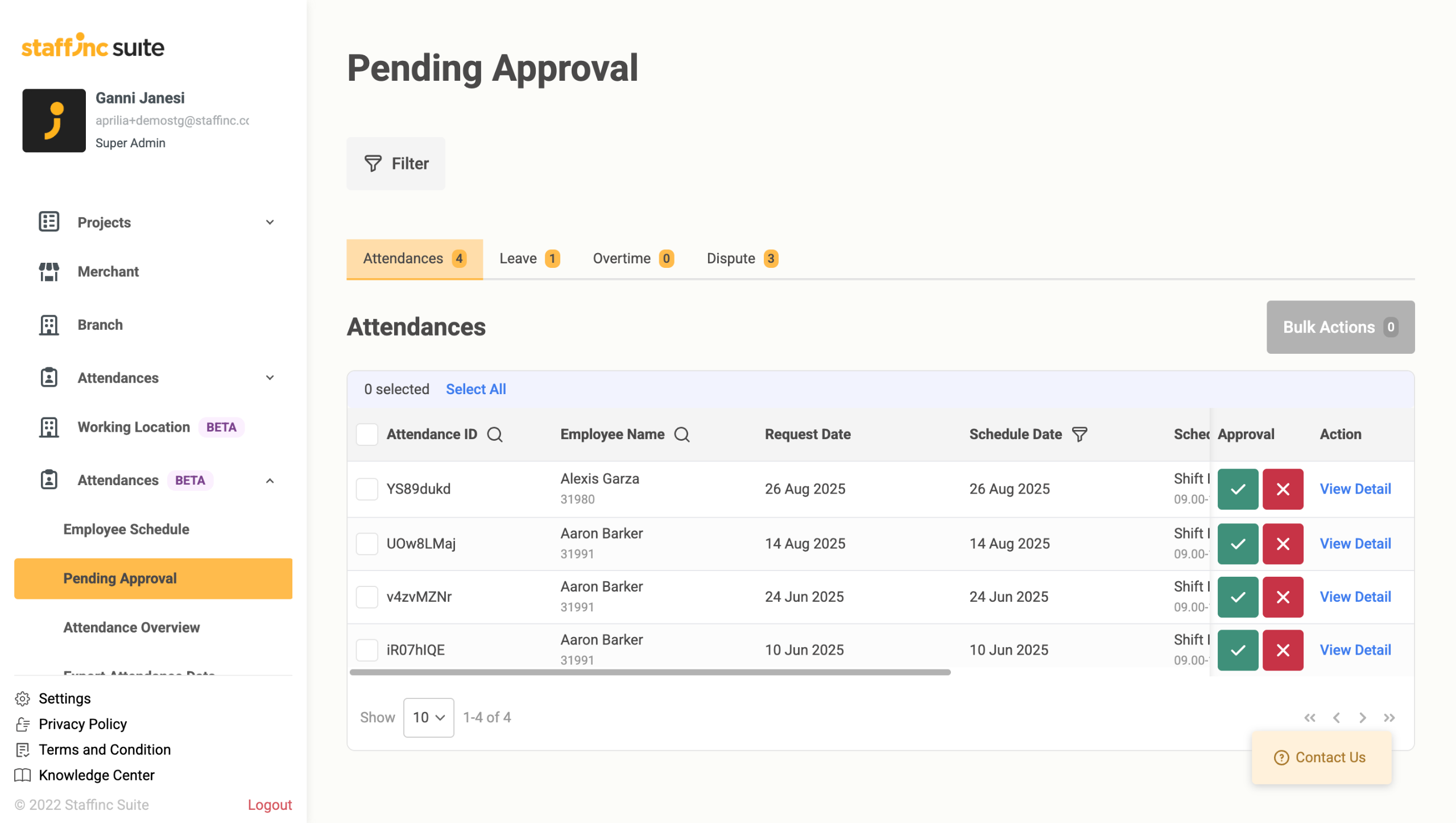Switch to the Leave tab
1456x823 pixels.
point(529,259)
